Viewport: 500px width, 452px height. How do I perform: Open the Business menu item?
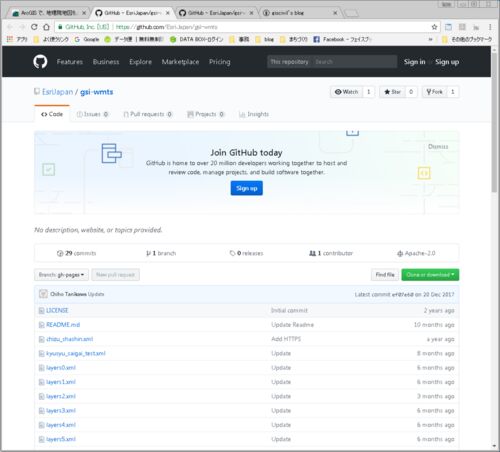[x=106, y=62]
